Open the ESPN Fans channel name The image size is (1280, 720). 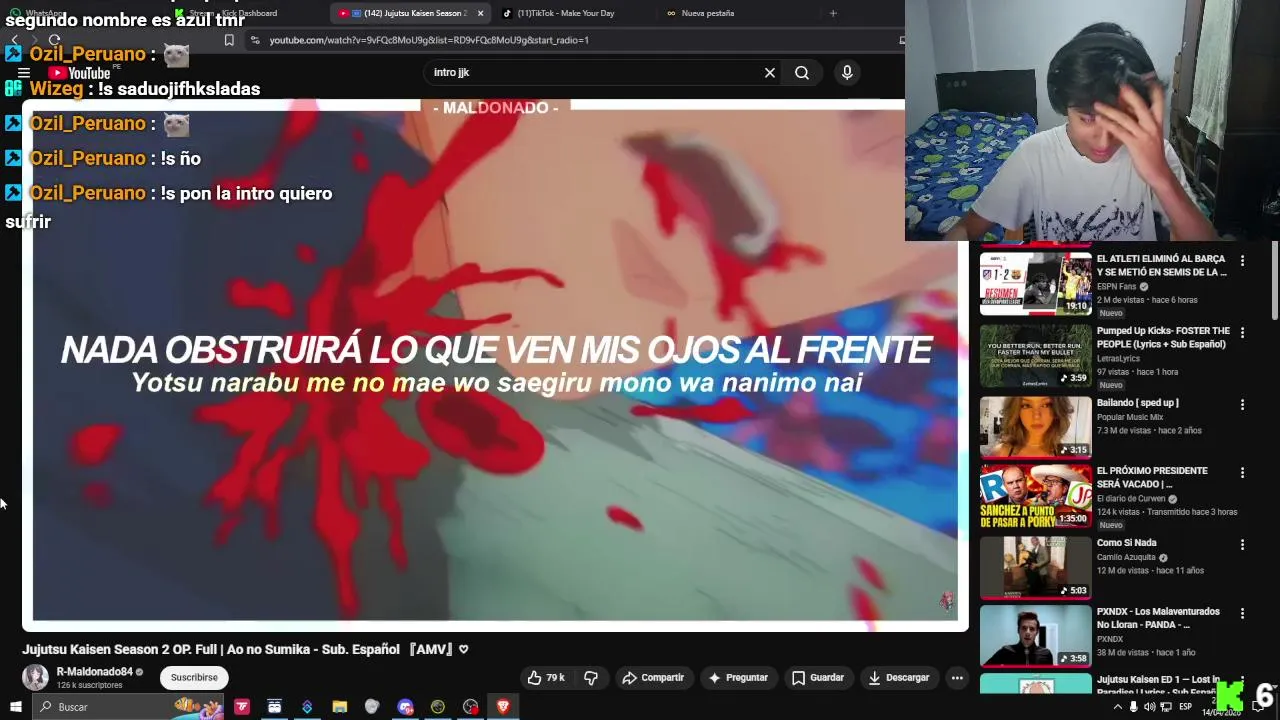(x=1116, y=286)
